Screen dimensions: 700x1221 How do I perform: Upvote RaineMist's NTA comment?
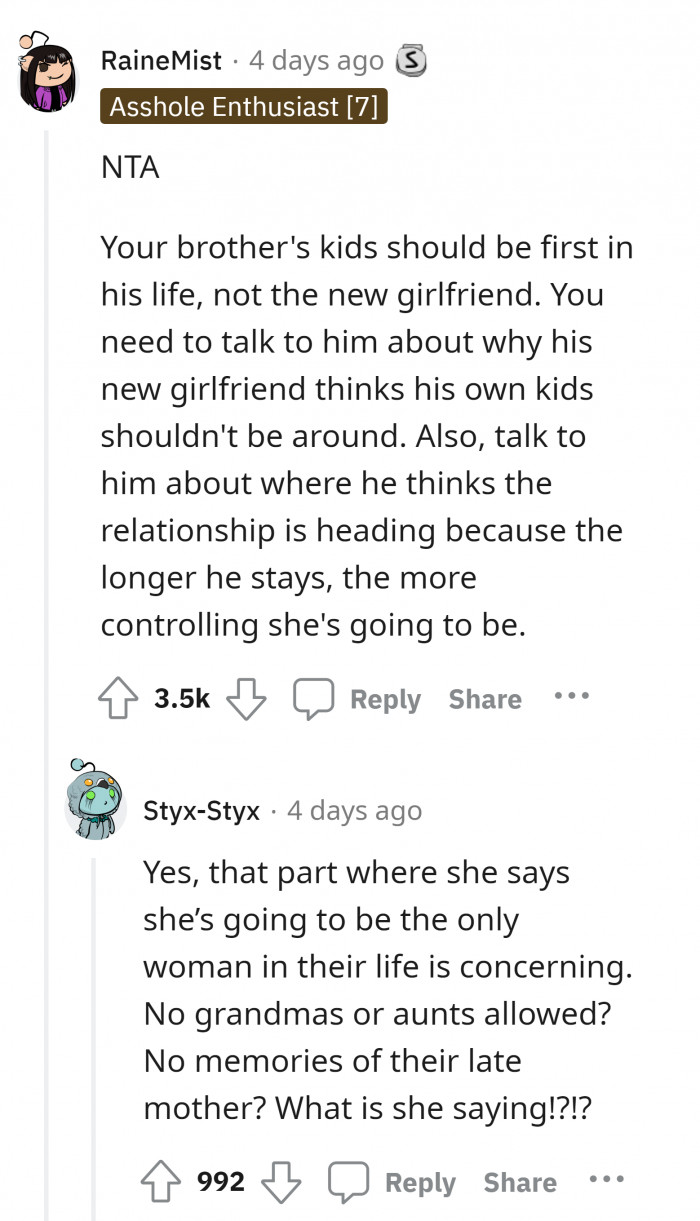coord(119,698)
